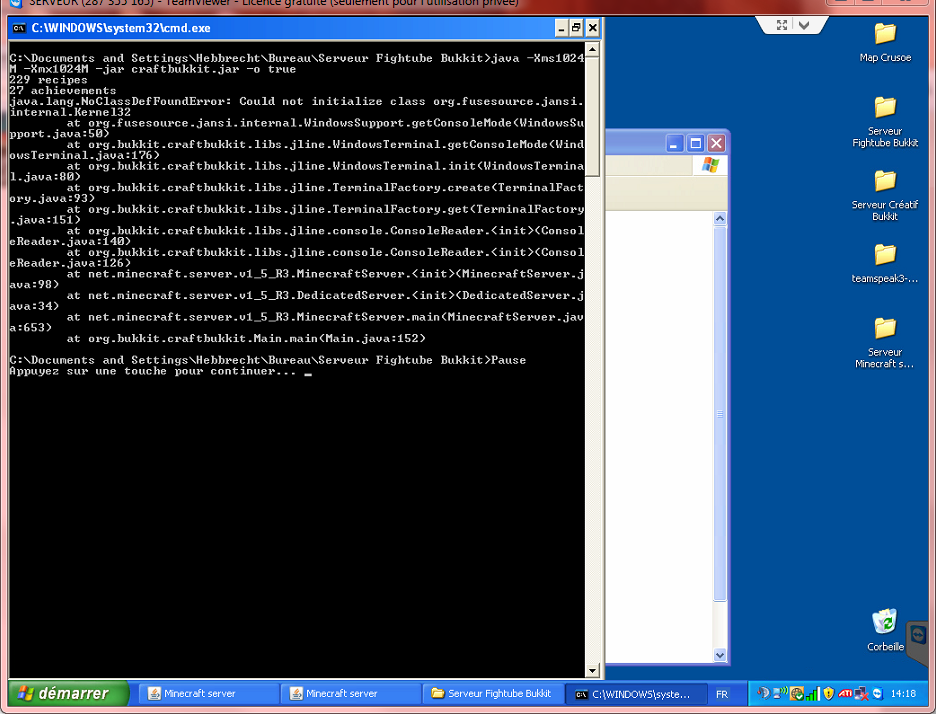Open the yellow security shield alert icon
Image resolution: width=936 pixels, height=714 pixels.
click(829, 694)
